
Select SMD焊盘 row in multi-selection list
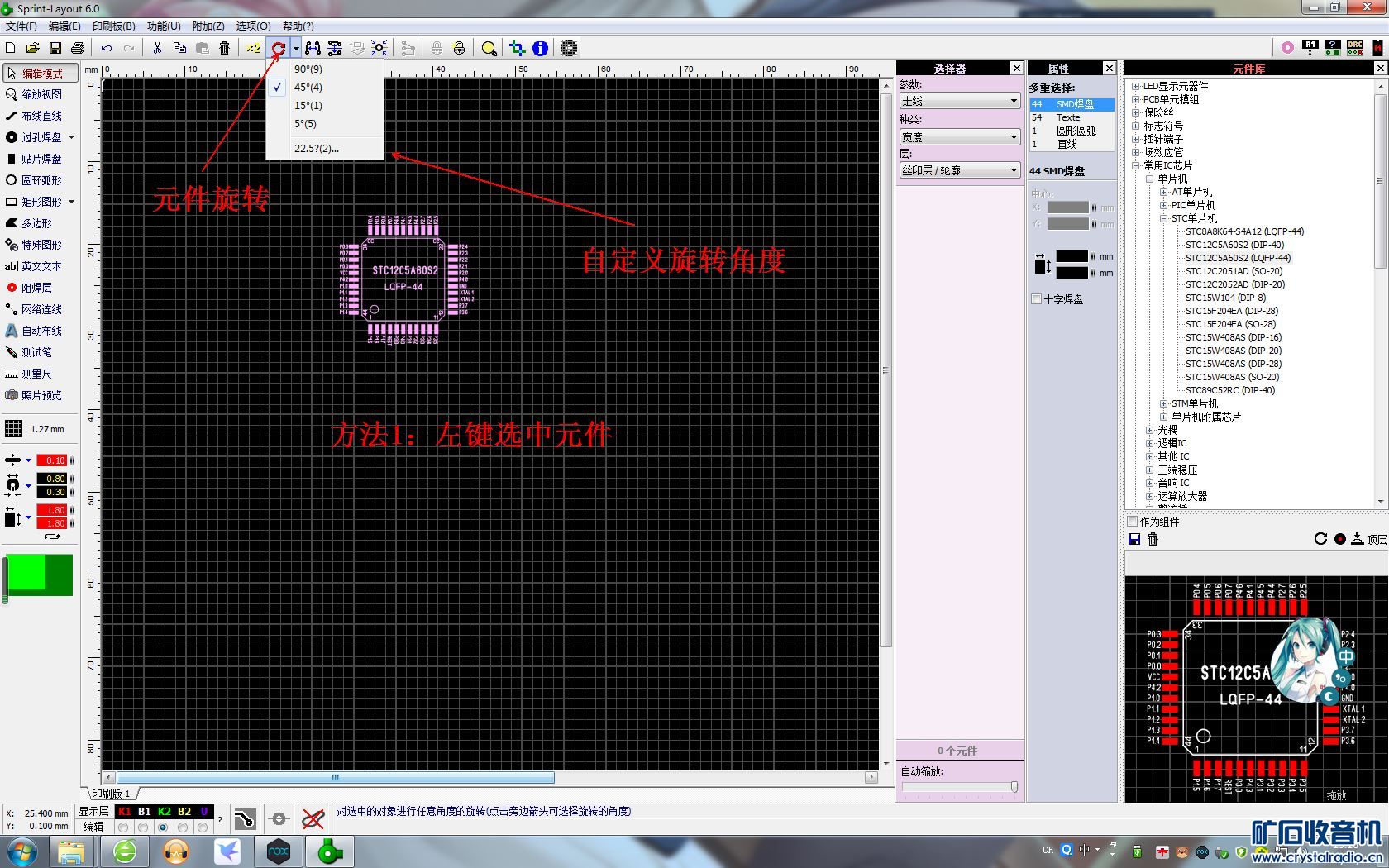(1072, 104)
